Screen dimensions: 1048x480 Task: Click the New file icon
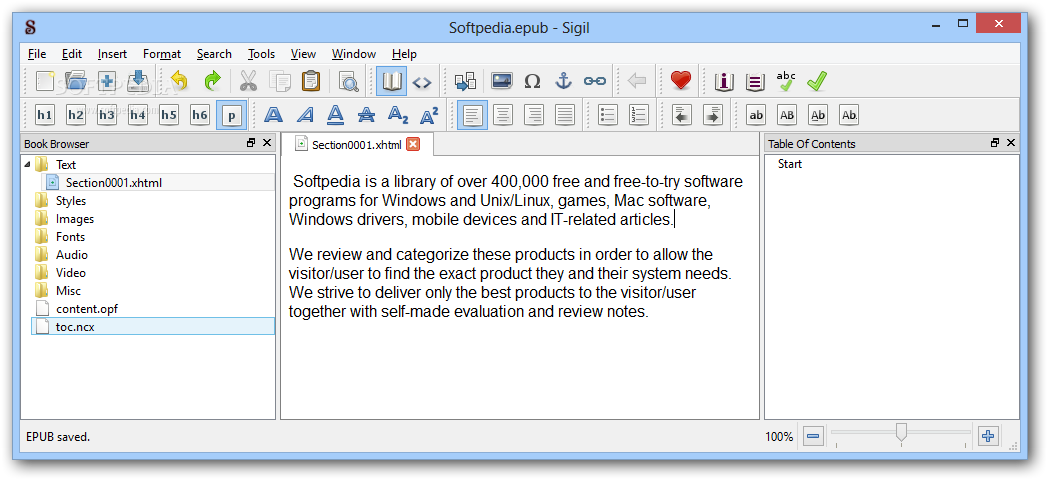click(x=45, y=82)
